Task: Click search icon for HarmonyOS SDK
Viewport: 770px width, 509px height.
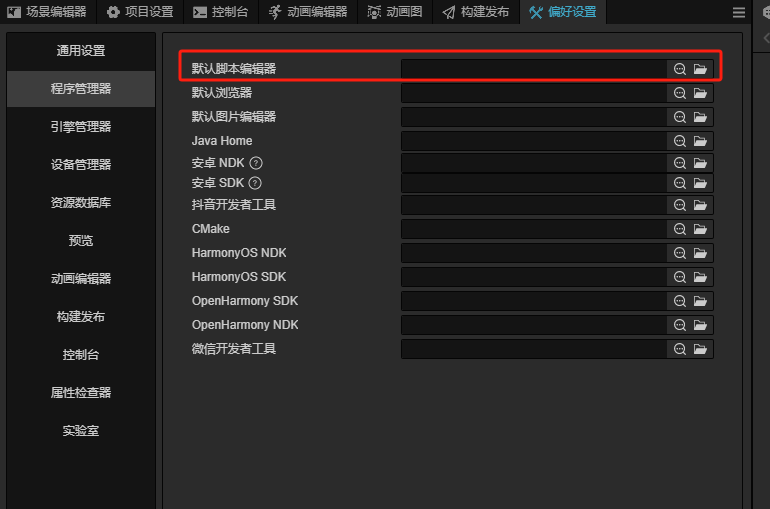Action: click(x=680, y=277)
